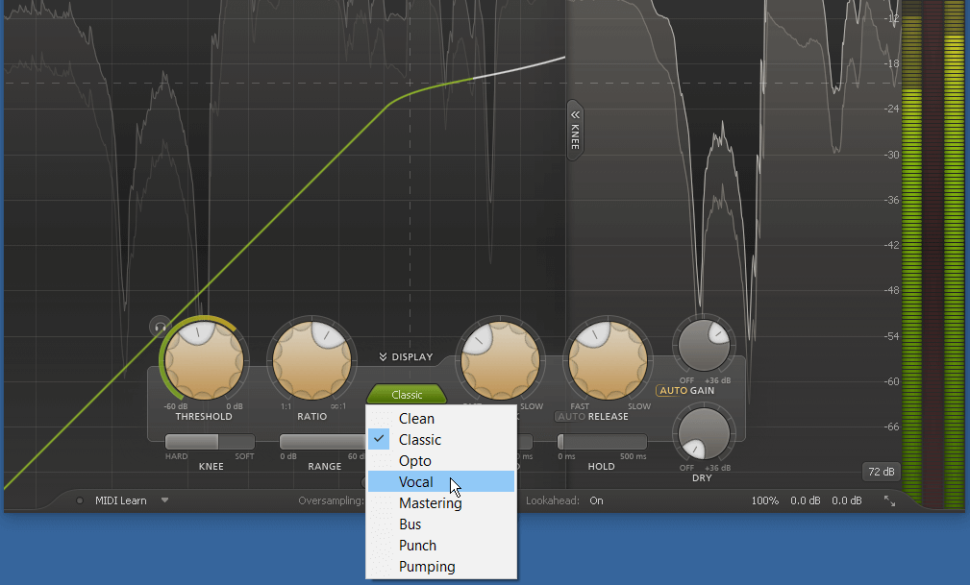Collapse the KNEE side panel tab
Screen dimensions: 970x585
pyautogui.click(x=575, y=130)
